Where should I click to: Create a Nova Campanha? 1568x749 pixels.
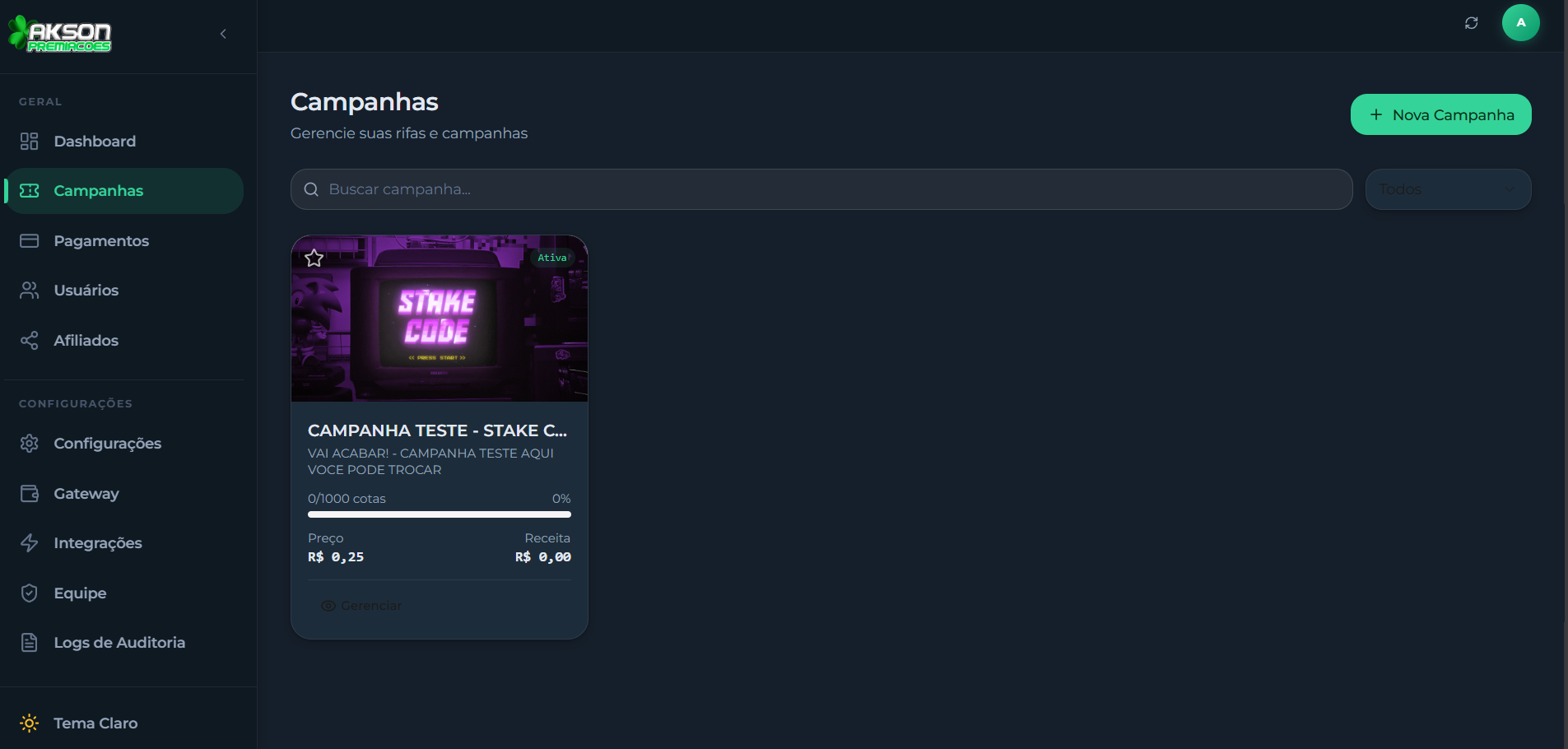pyautogui.click(x=1441, y=114)
